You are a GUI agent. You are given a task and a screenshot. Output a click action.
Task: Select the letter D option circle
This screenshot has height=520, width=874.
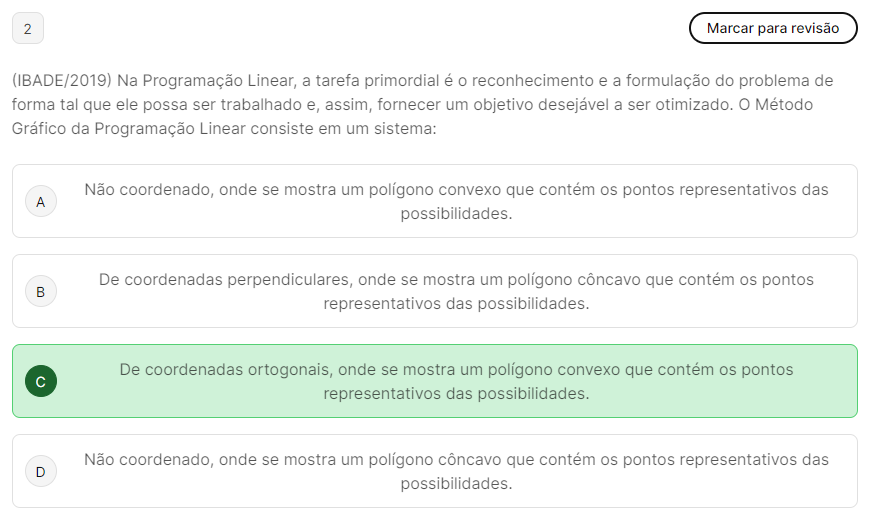[41, 472]
